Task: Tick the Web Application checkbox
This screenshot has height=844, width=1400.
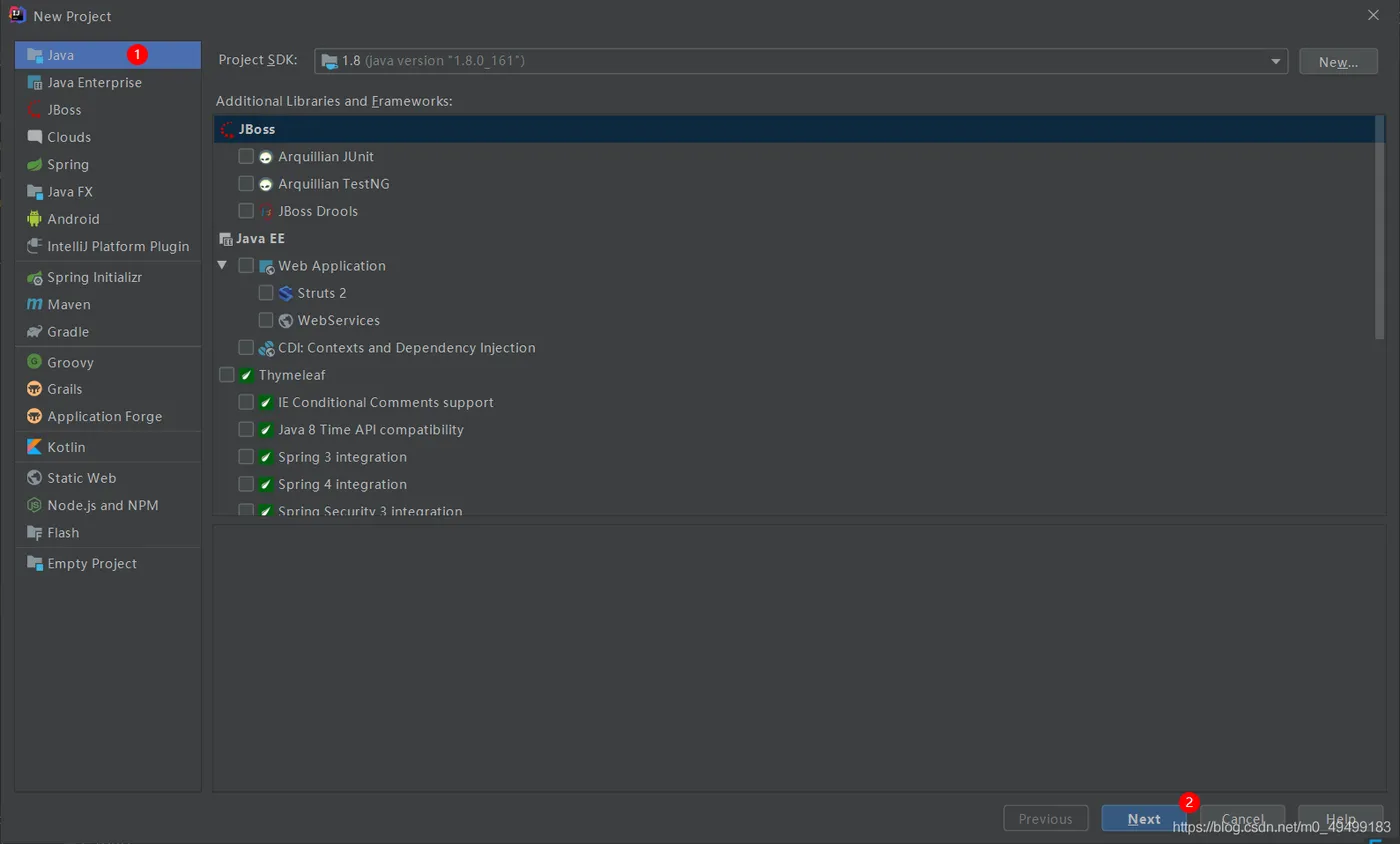Action: 246,266
